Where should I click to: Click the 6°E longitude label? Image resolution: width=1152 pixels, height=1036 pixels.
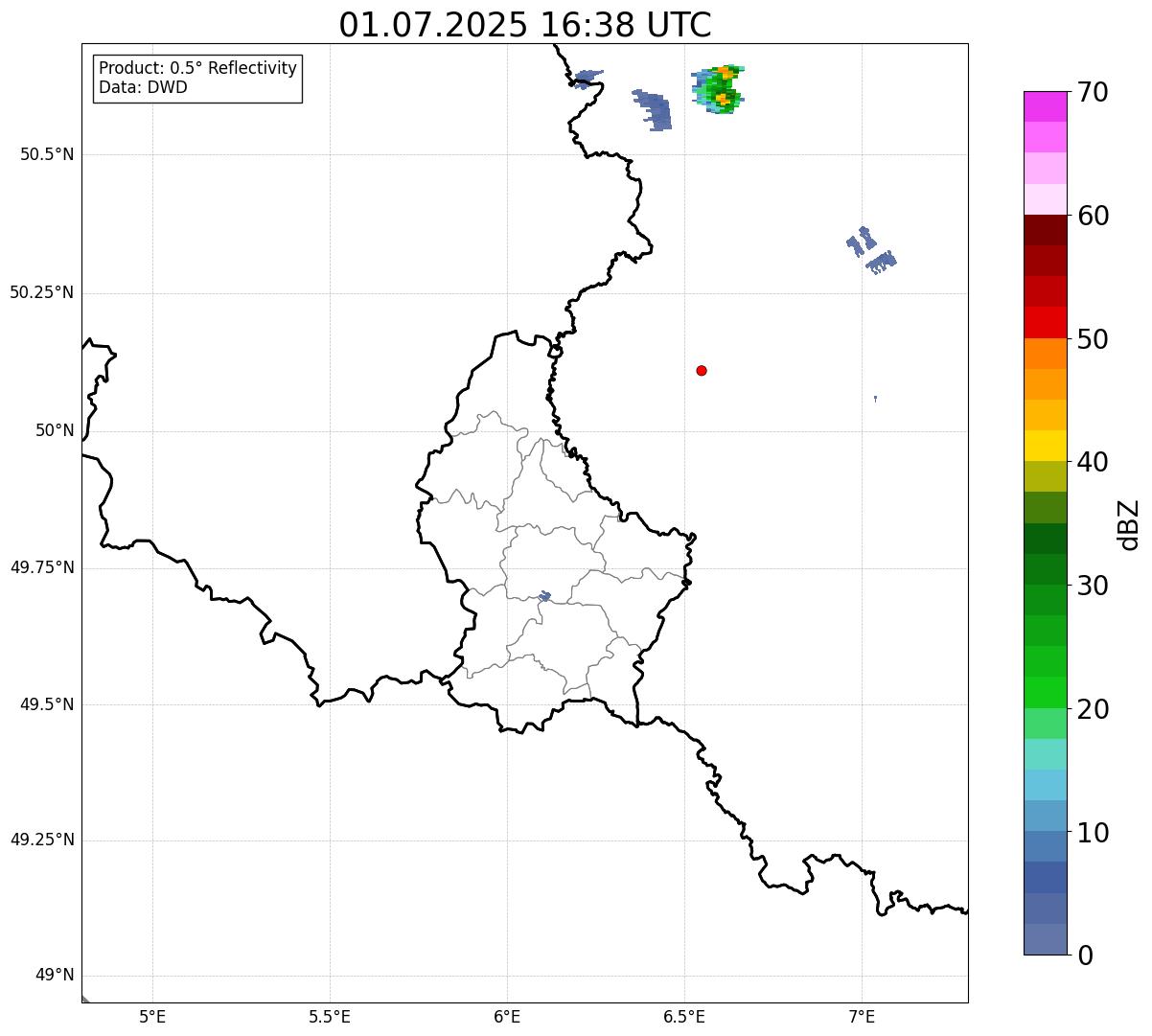point(507,1017)
